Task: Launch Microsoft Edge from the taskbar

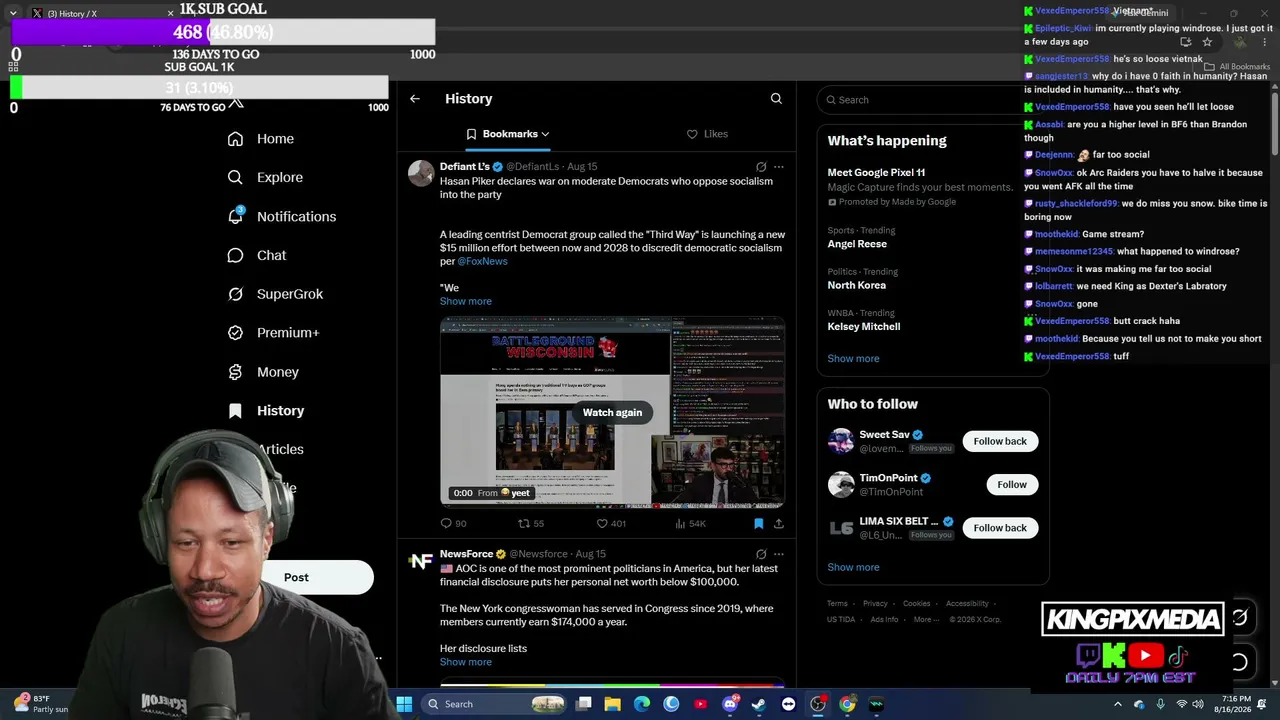Action: pos(642,704)
